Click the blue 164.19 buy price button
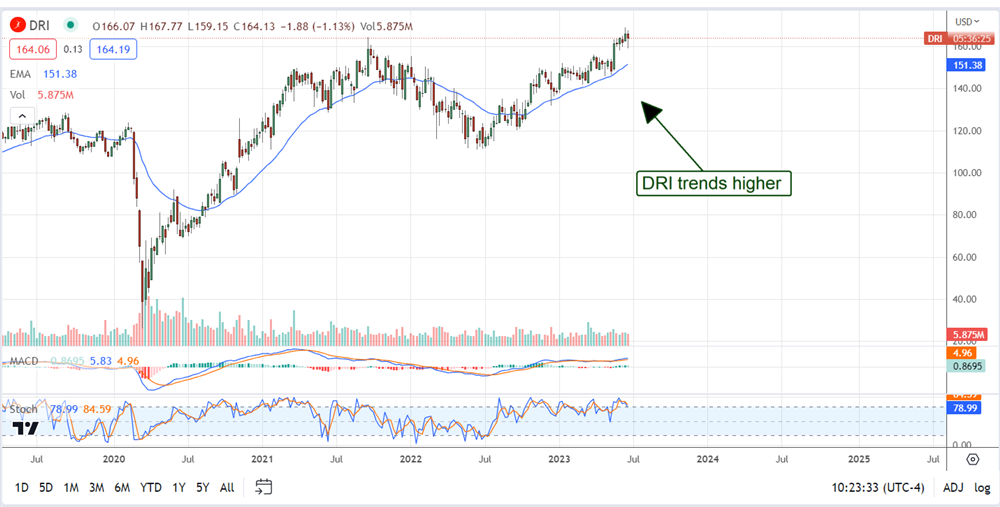 112,48
